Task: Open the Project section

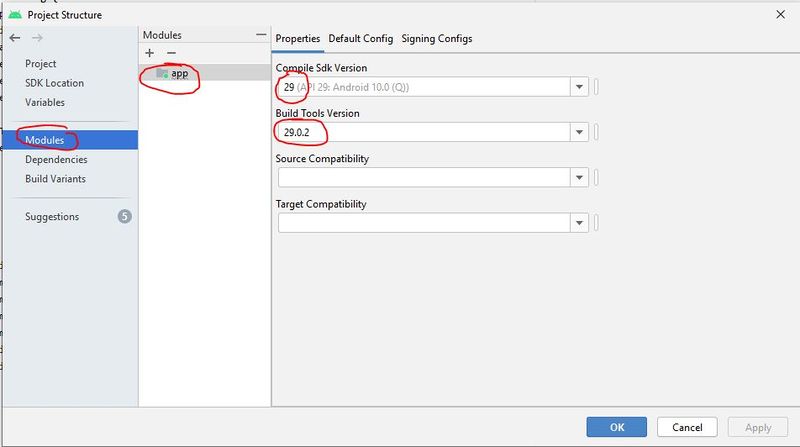Action: pos(40,64)
